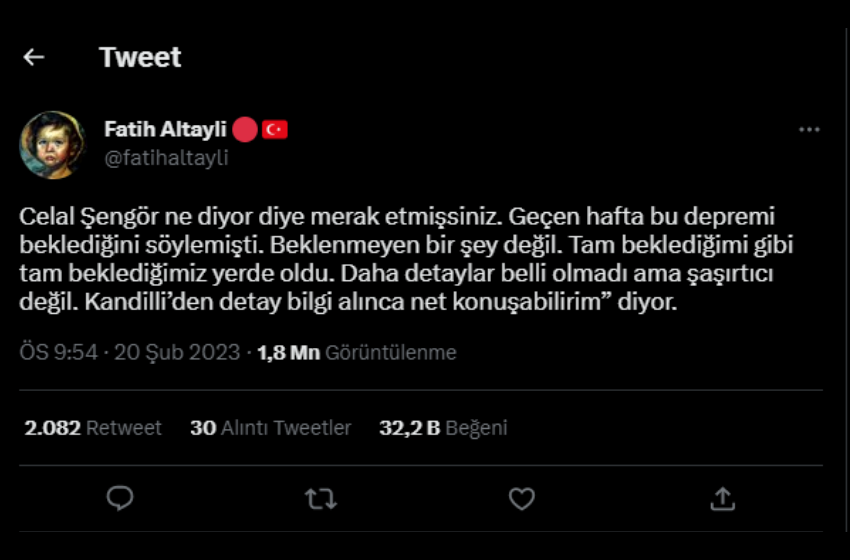This screenshot has width=850, height=560.
Task: Reply to the tweet via speech bubble
Action: pos(120,498)
